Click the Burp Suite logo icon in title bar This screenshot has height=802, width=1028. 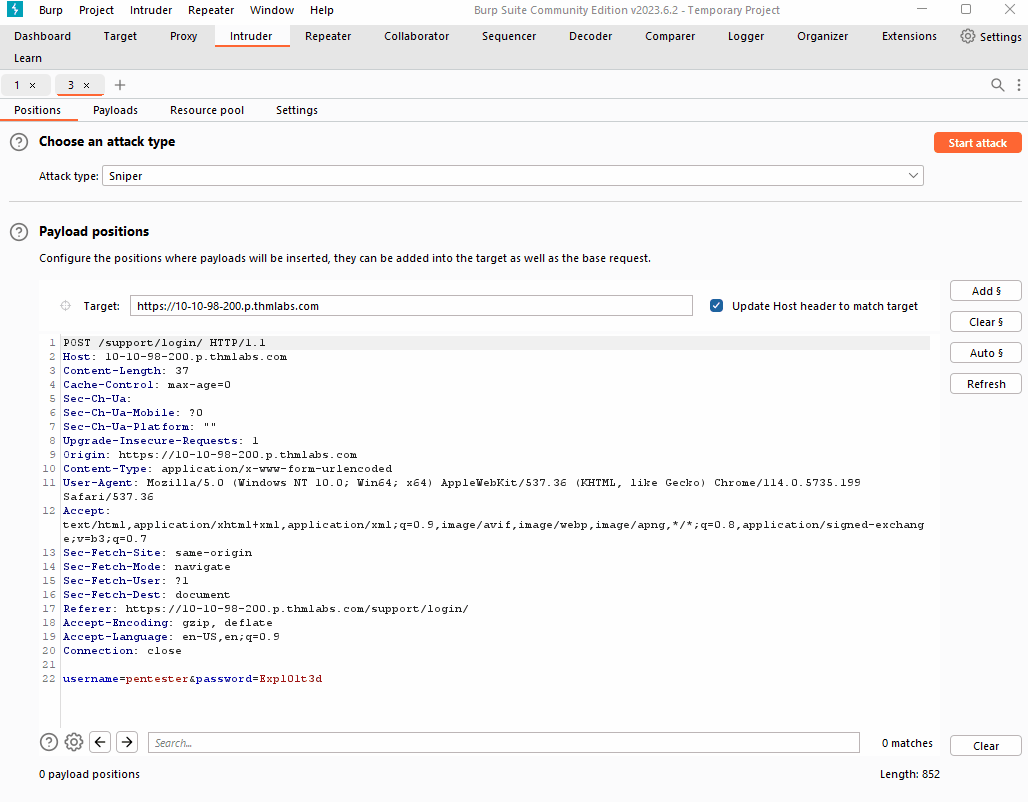(14, 10)
